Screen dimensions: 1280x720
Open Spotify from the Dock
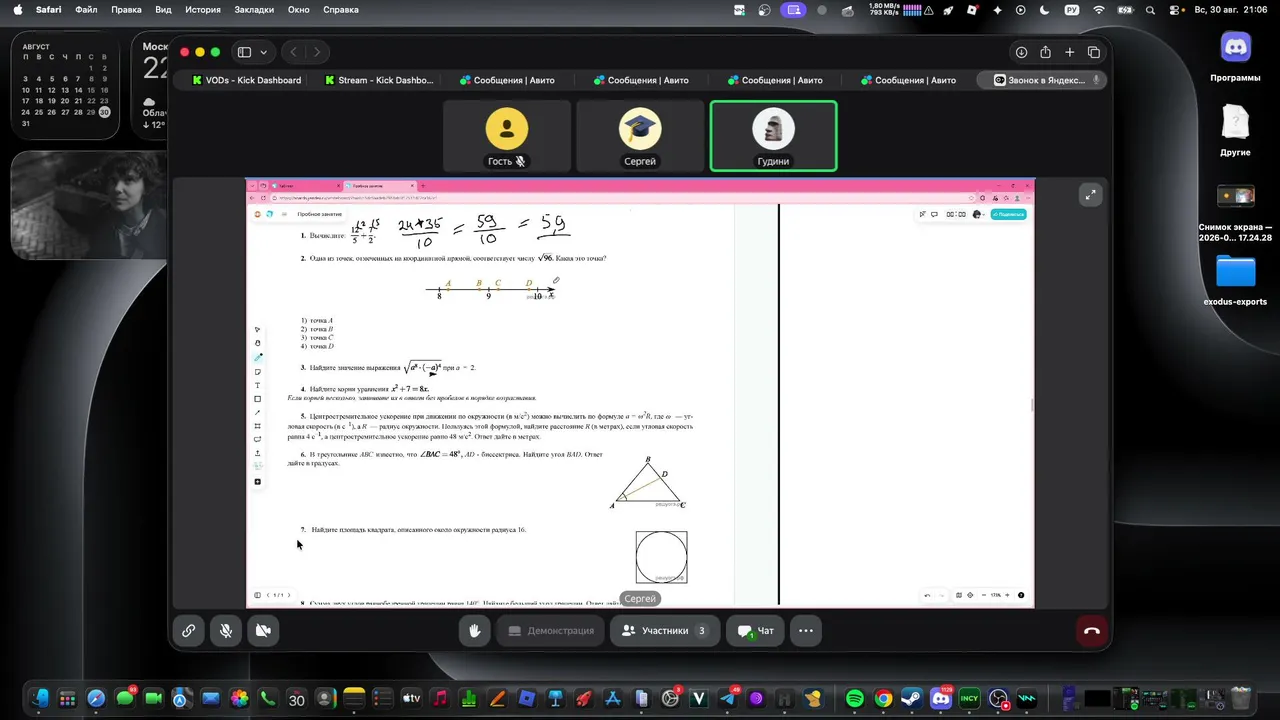point(855,699)
